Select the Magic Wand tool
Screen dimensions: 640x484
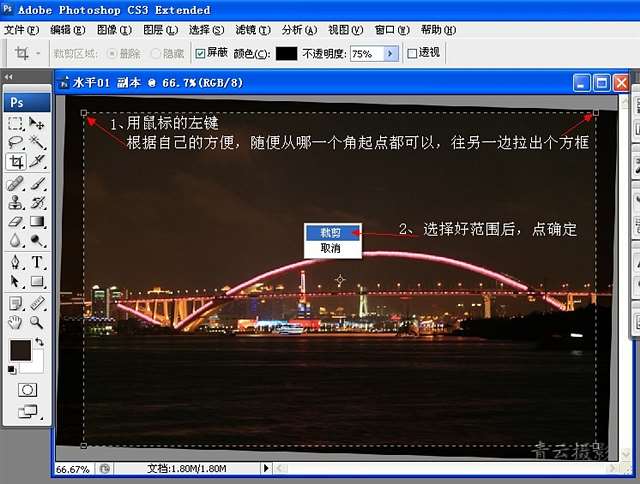37,142
